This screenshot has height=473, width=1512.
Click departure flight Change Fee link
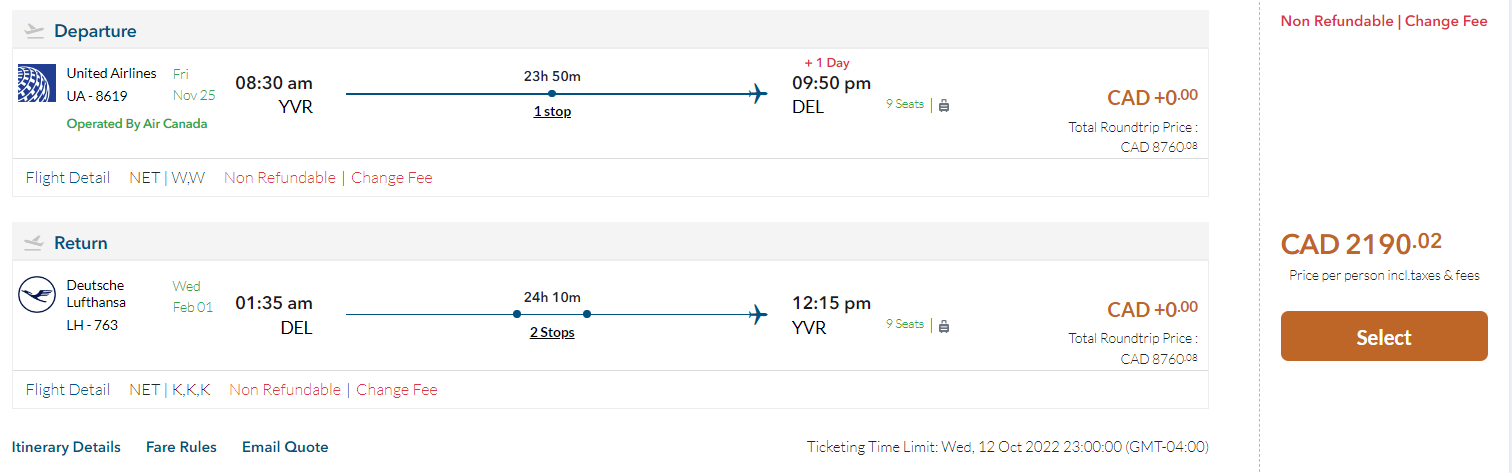pyautogui.click(x=392, y=178)
